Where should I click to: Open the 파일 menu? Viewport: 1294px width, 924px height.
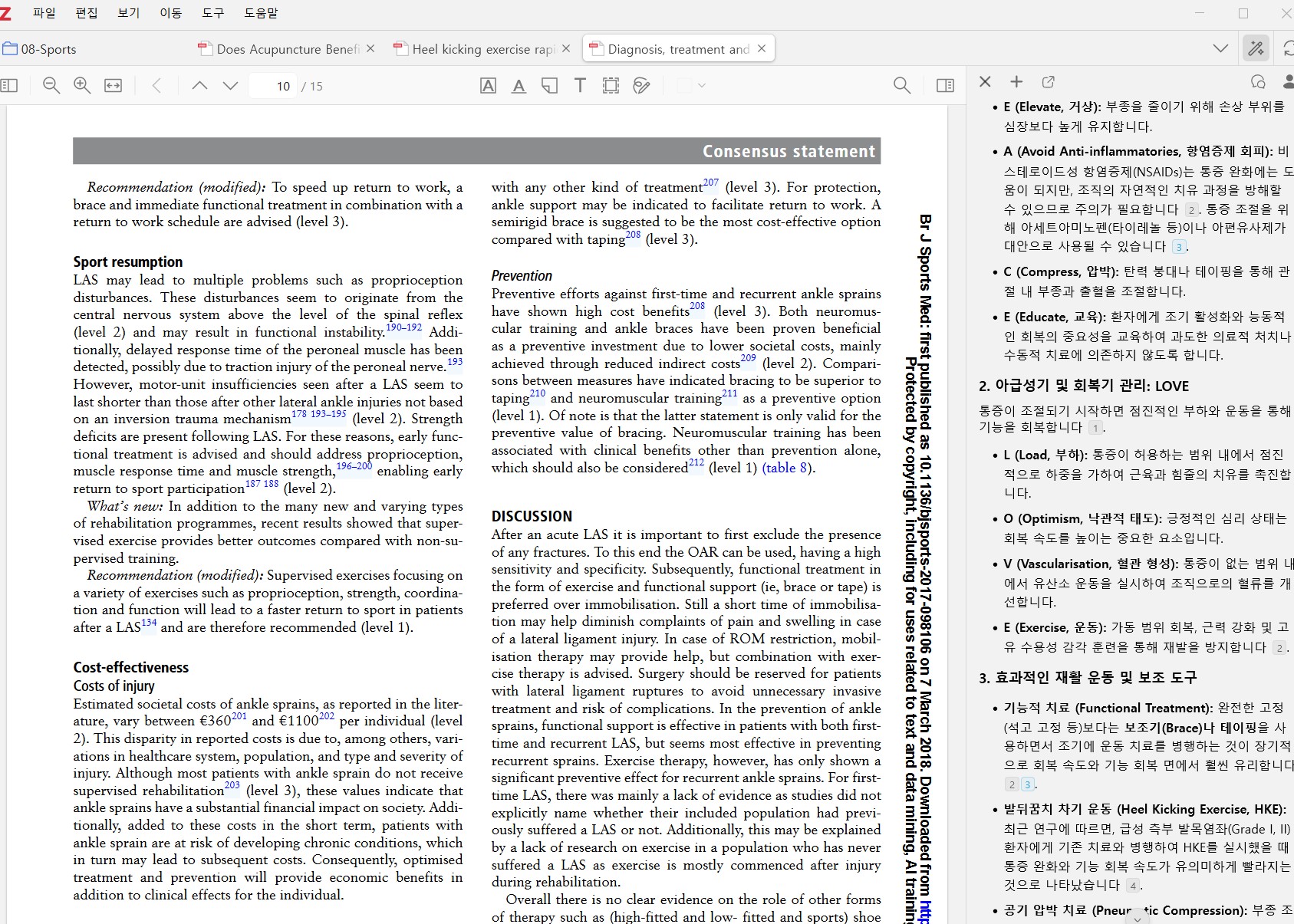(44, 13)
